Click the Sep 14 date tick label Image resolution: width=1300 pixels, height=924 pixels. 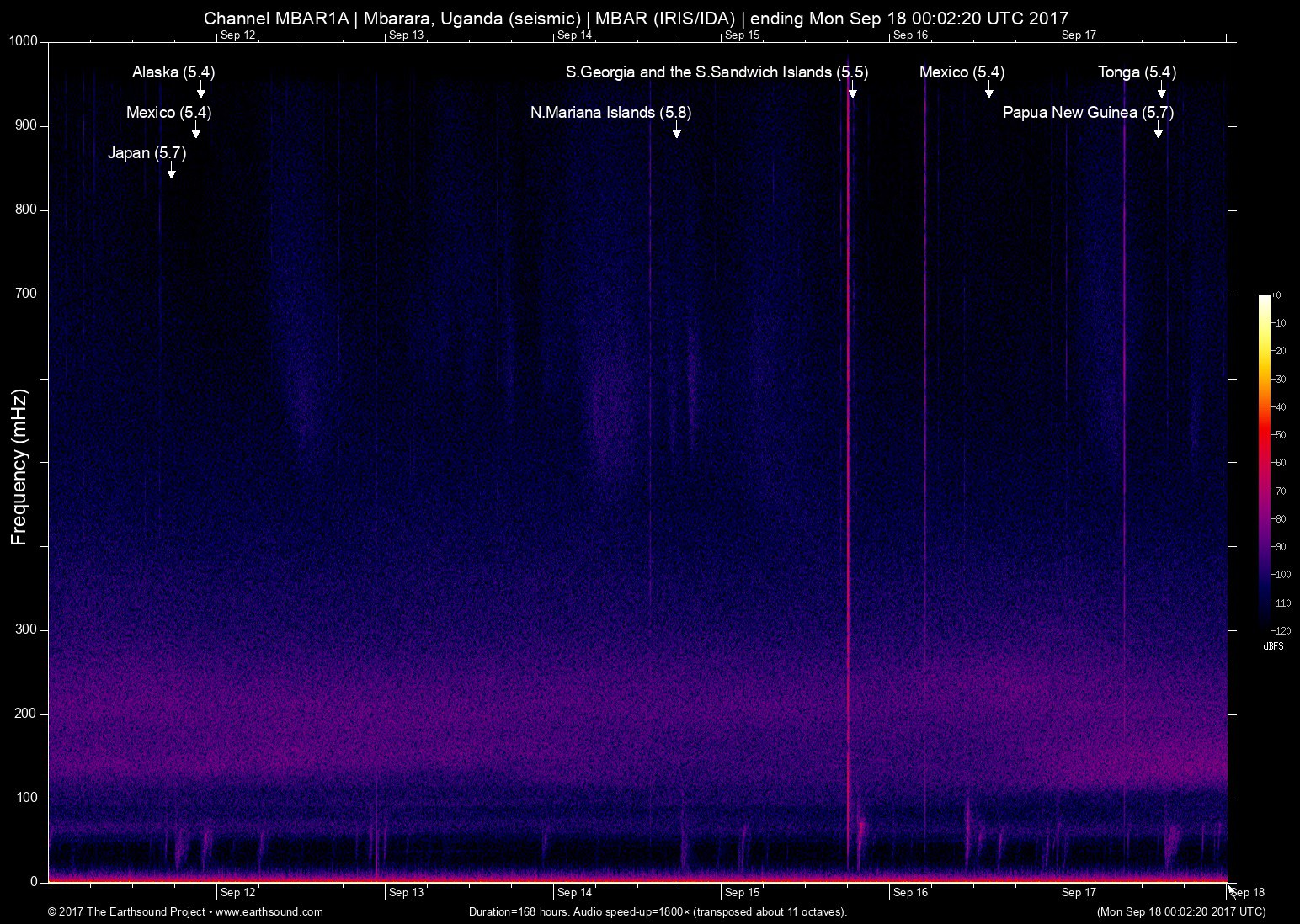click(575, 893)
